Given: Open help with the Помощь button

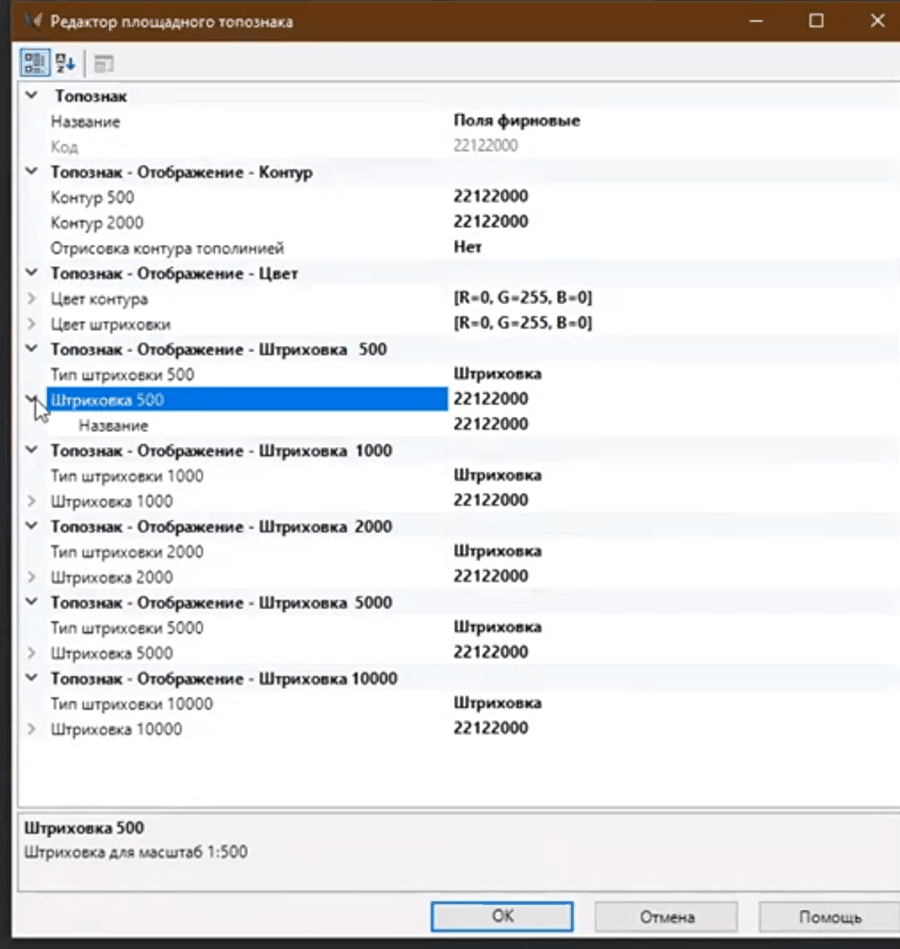Looking at the screenshot, I should 829,917.
